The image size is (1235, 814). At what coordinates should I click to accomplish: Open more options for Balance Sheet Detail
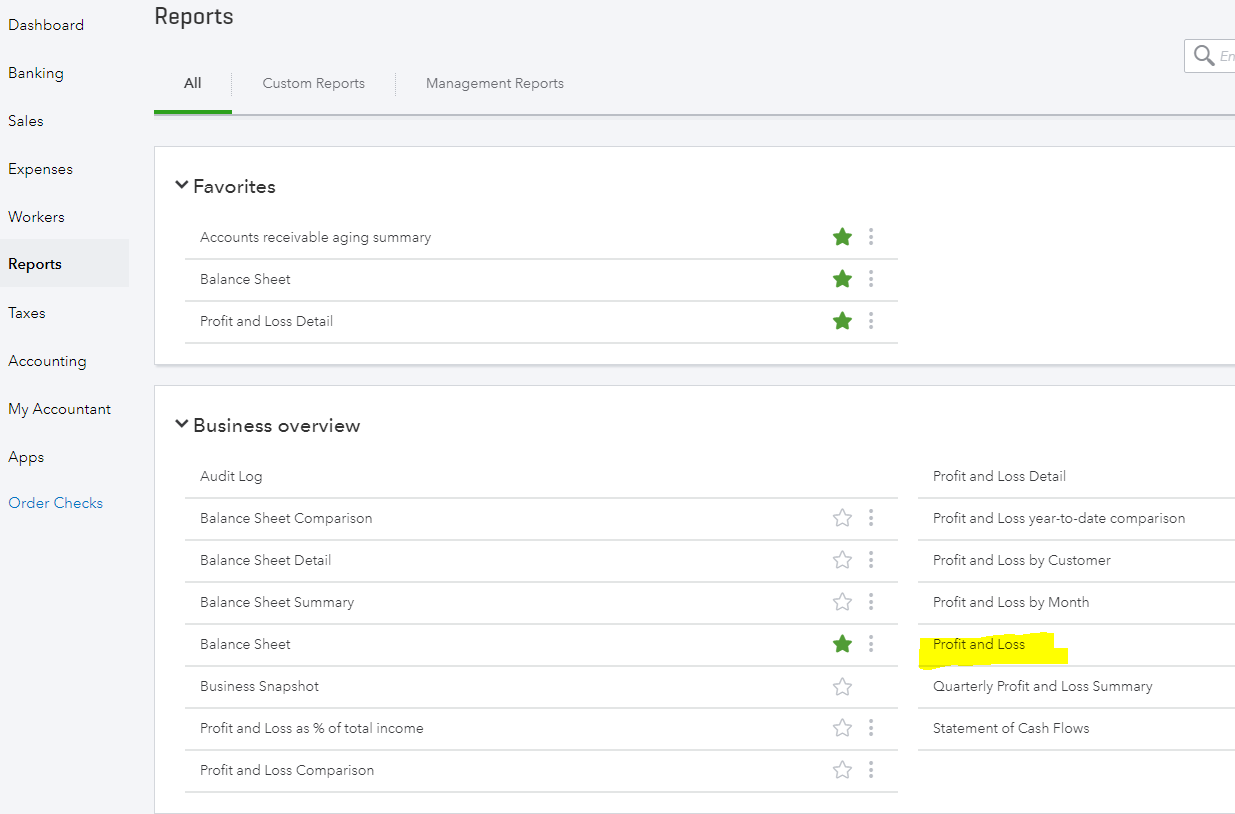click(871, 560)
